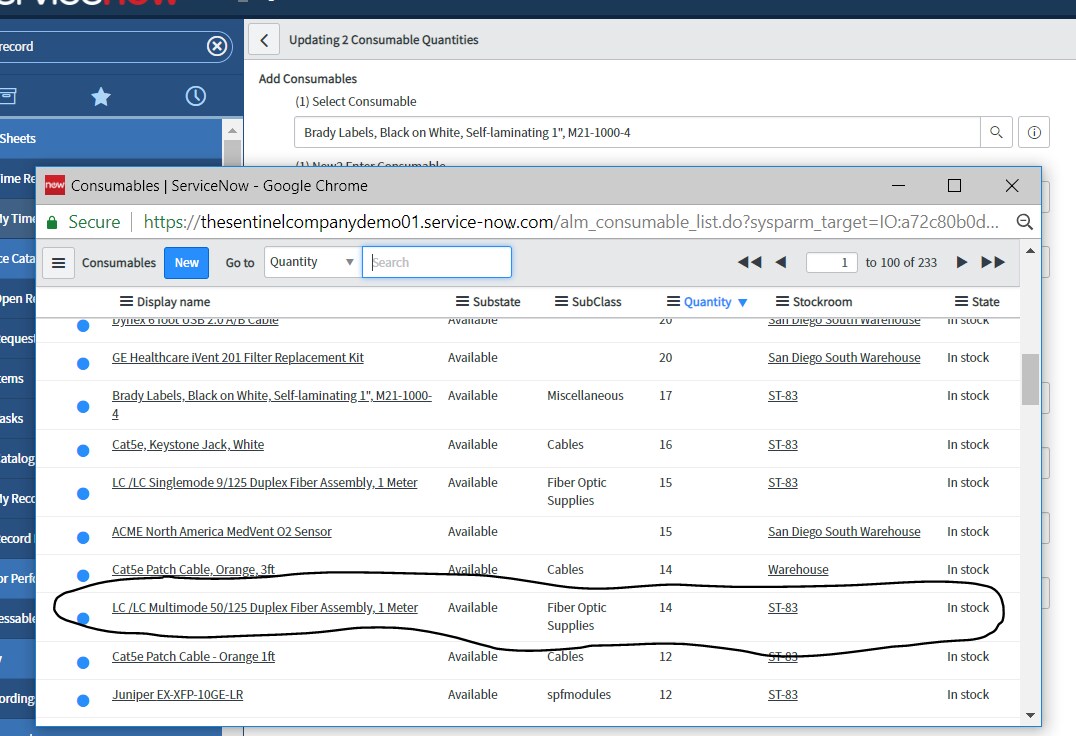The width and height of the screenshot is (1076, 736).
Task: Open Brady Labels Black on White record link
Action: 272,404
